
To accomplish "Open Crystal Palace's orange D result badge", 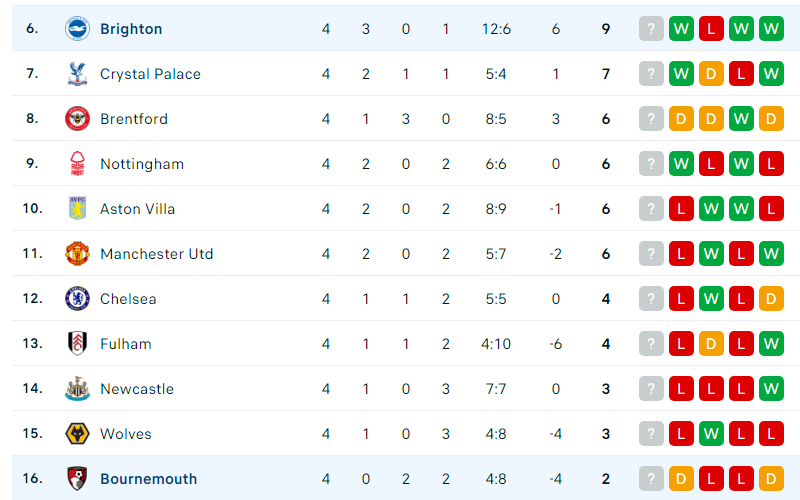I will click(x=711, y=73).
